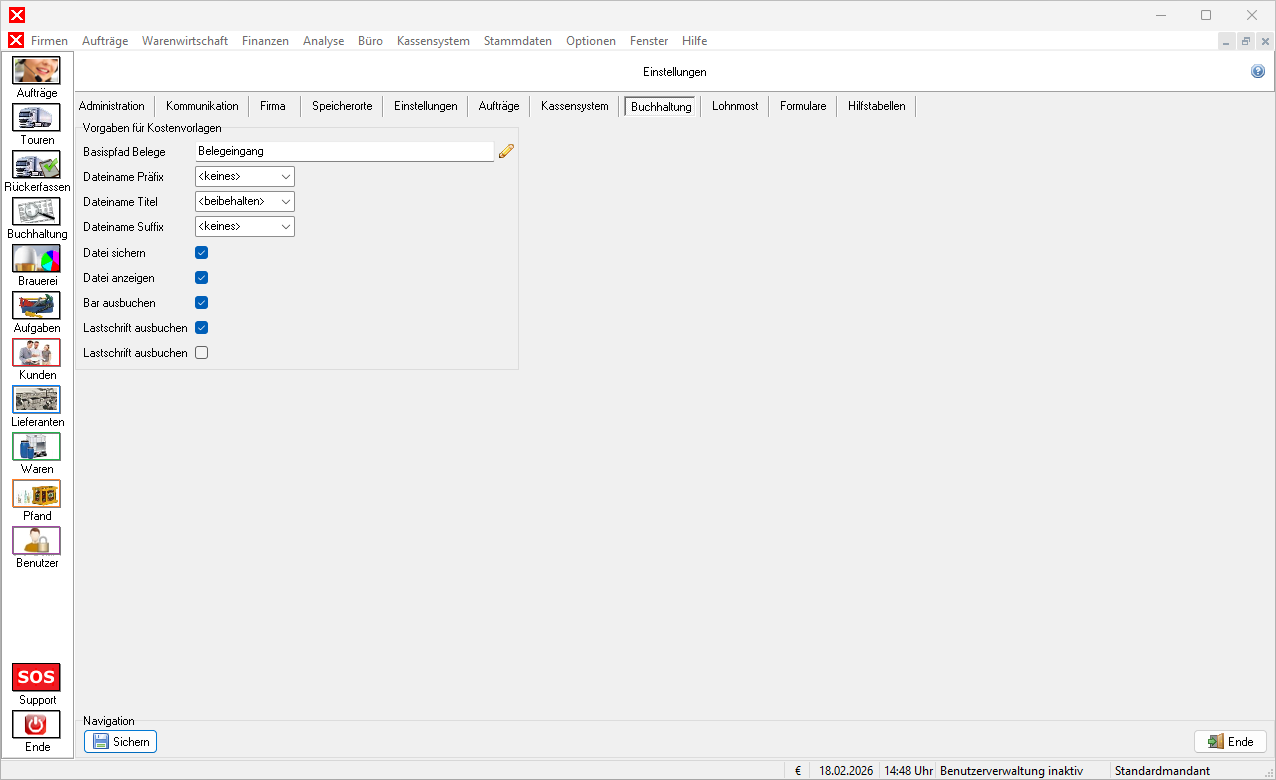Open the Warenwirtschaft menu
Viewport: 1276px width, 780px height.
tap(185, 41)
